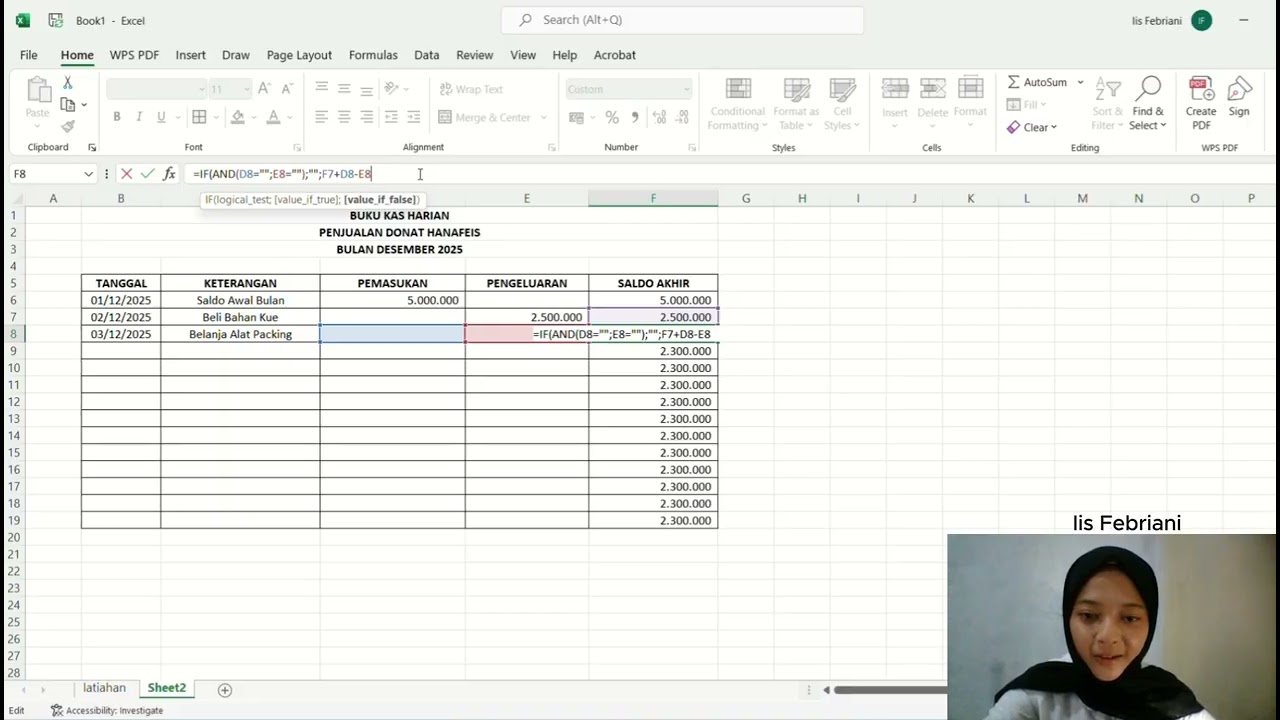Confirm the formula with the checkmark icon

tap(147, 174)
